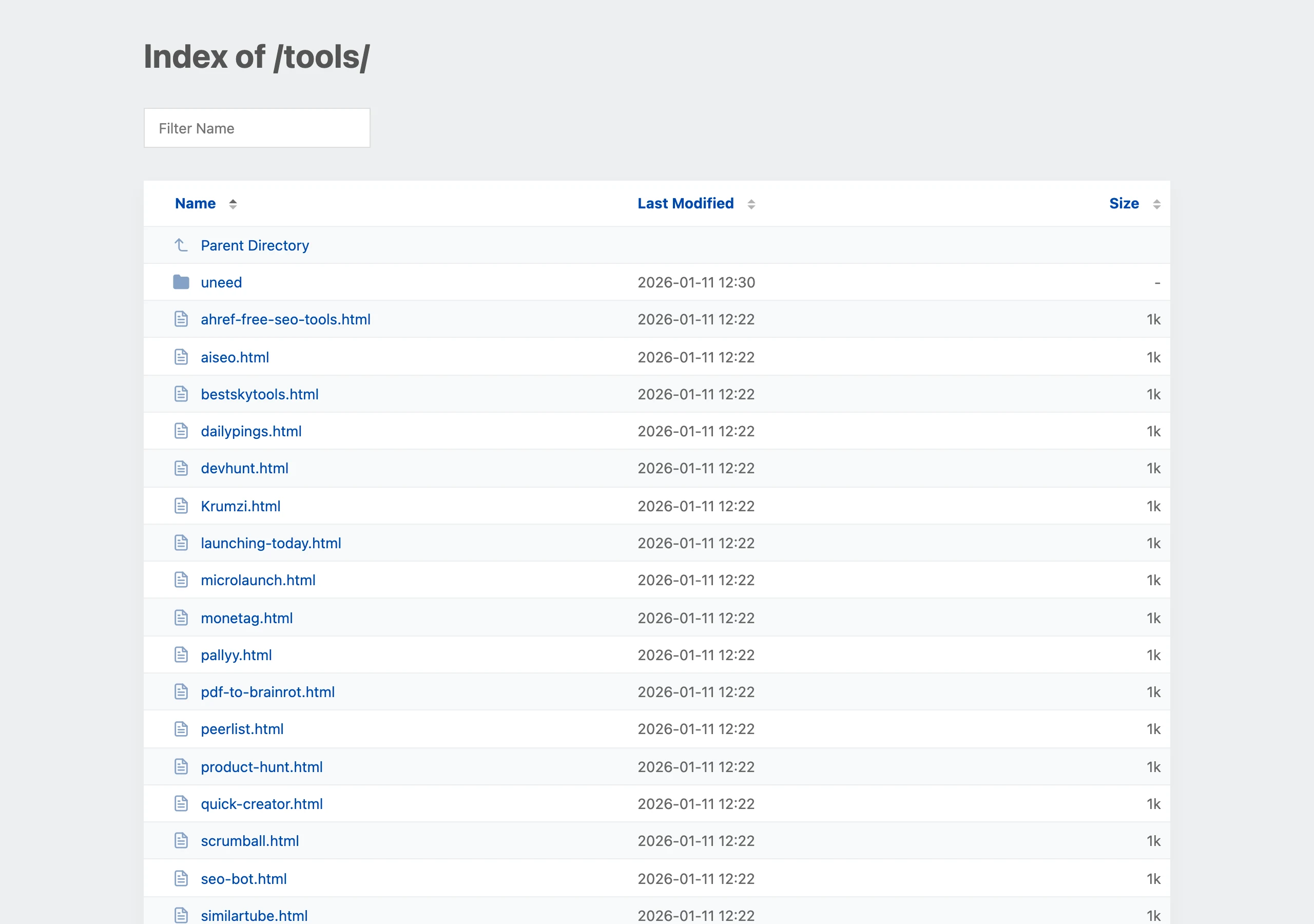1314x924 pixels.
Task: Click the sort arrows next to Name
Action: pos(233,204)
